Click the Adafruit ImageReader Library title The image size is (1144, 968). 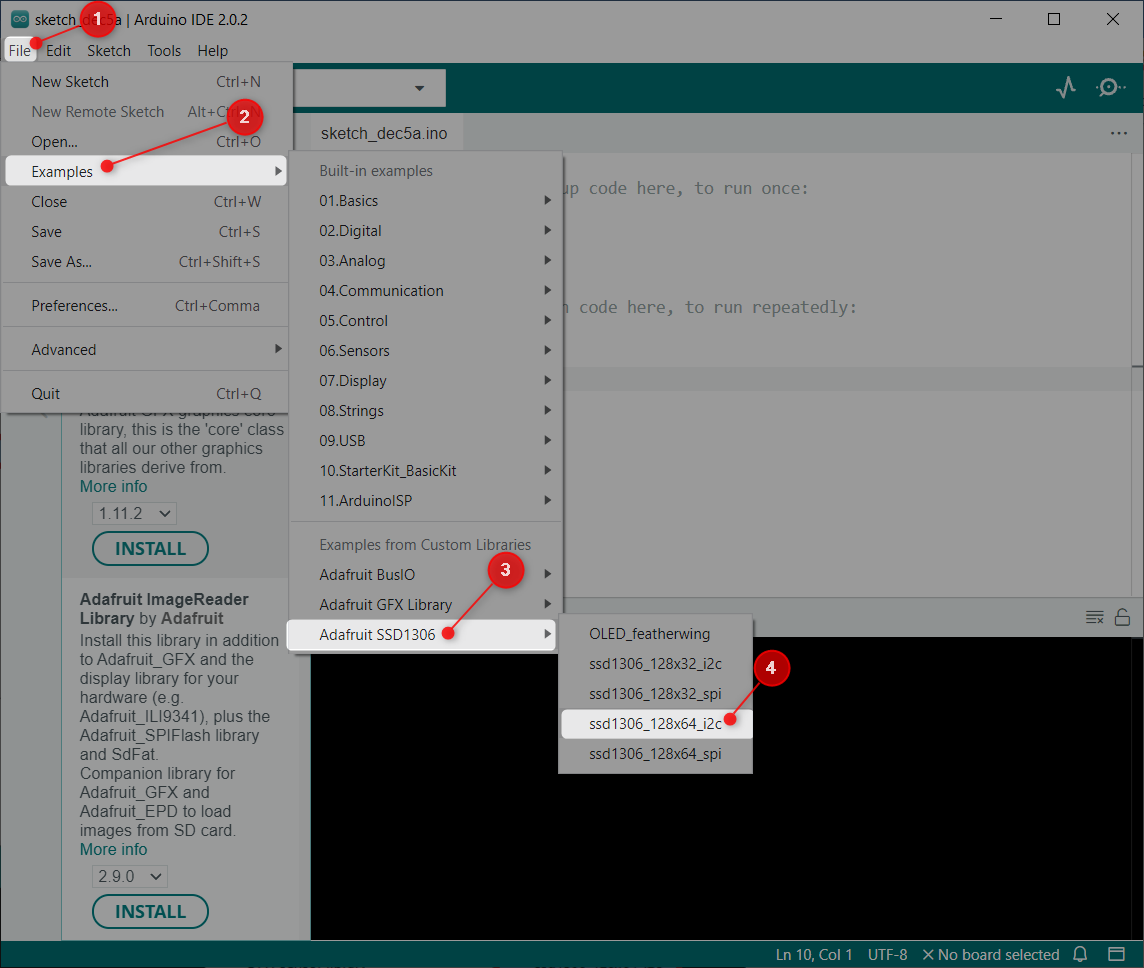(x=163, y=608)
